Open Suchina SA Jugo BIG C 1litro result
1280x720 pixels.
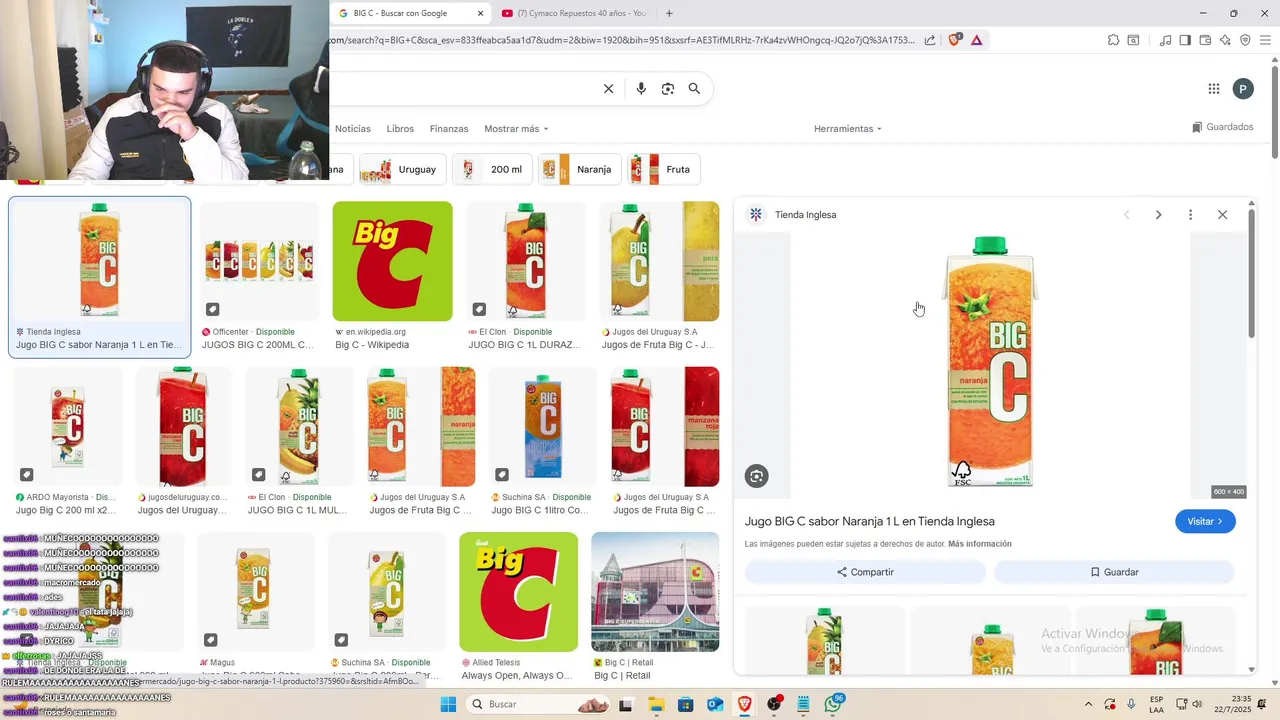(x=543, y=441)
